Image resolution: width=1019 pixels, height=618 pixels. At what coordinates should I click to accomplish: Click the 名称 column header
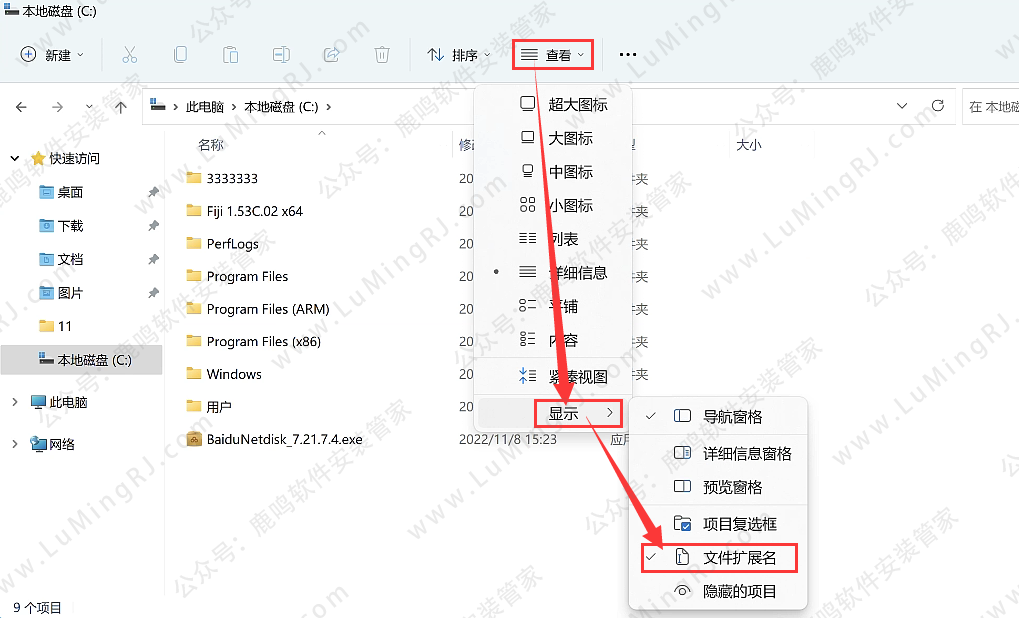pos(211,145)
